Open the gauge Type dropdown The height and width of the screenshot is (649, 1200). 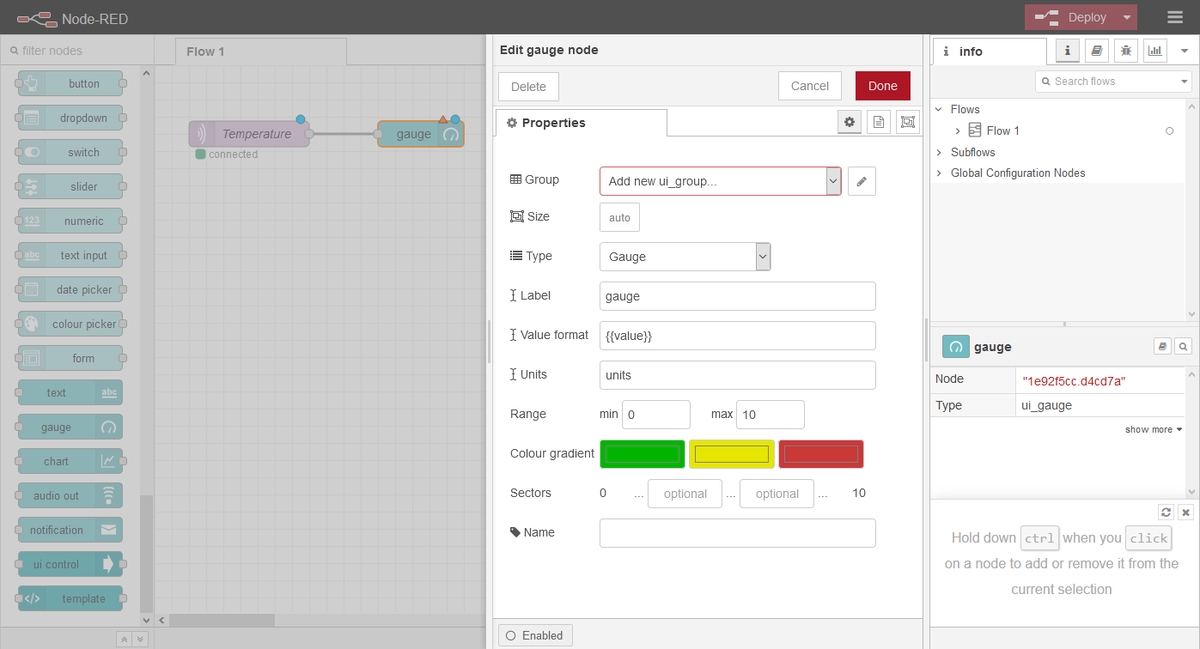click(x=685, y=256)
